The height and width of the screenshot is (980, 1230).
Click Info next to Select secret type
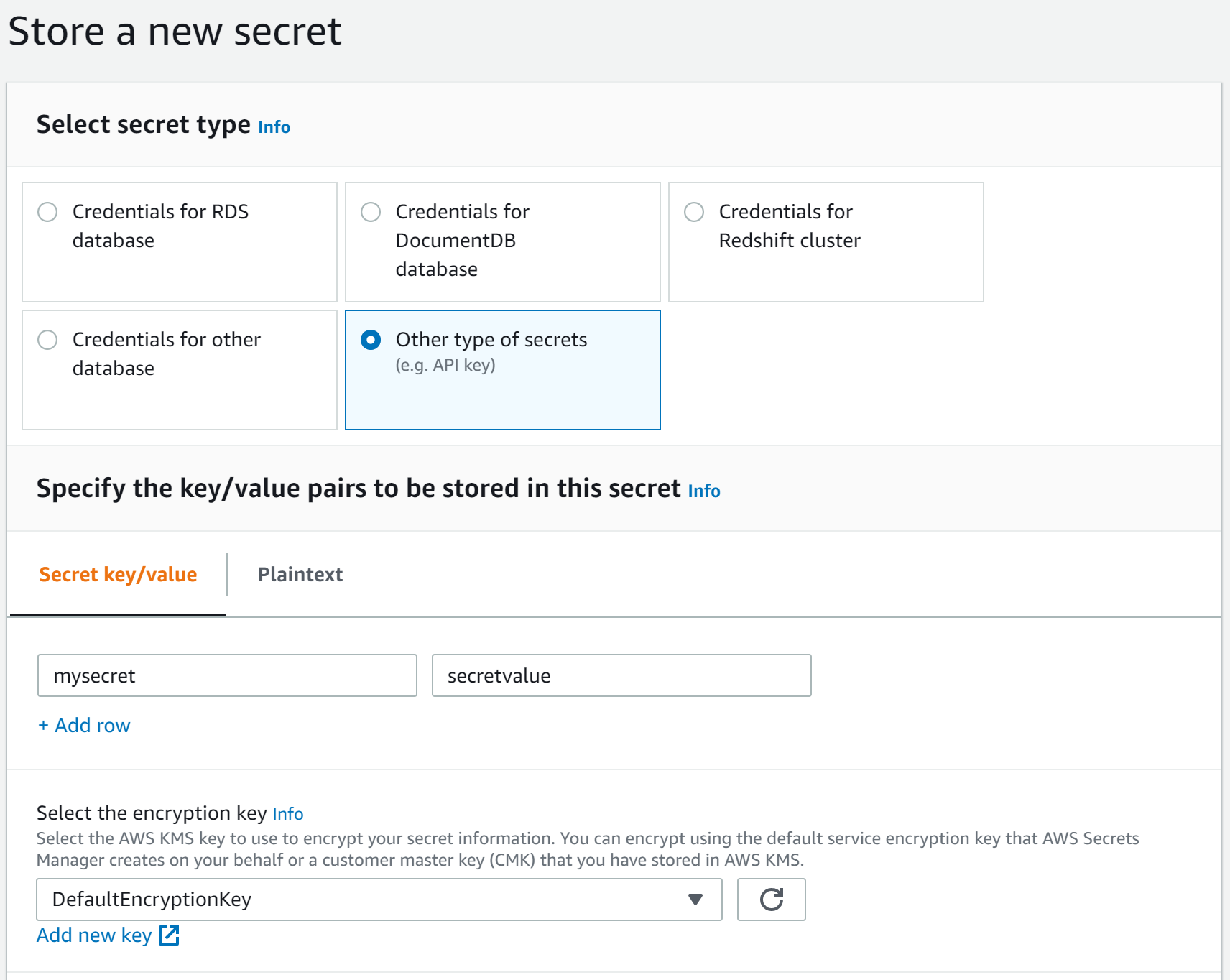tap(274, 127)
